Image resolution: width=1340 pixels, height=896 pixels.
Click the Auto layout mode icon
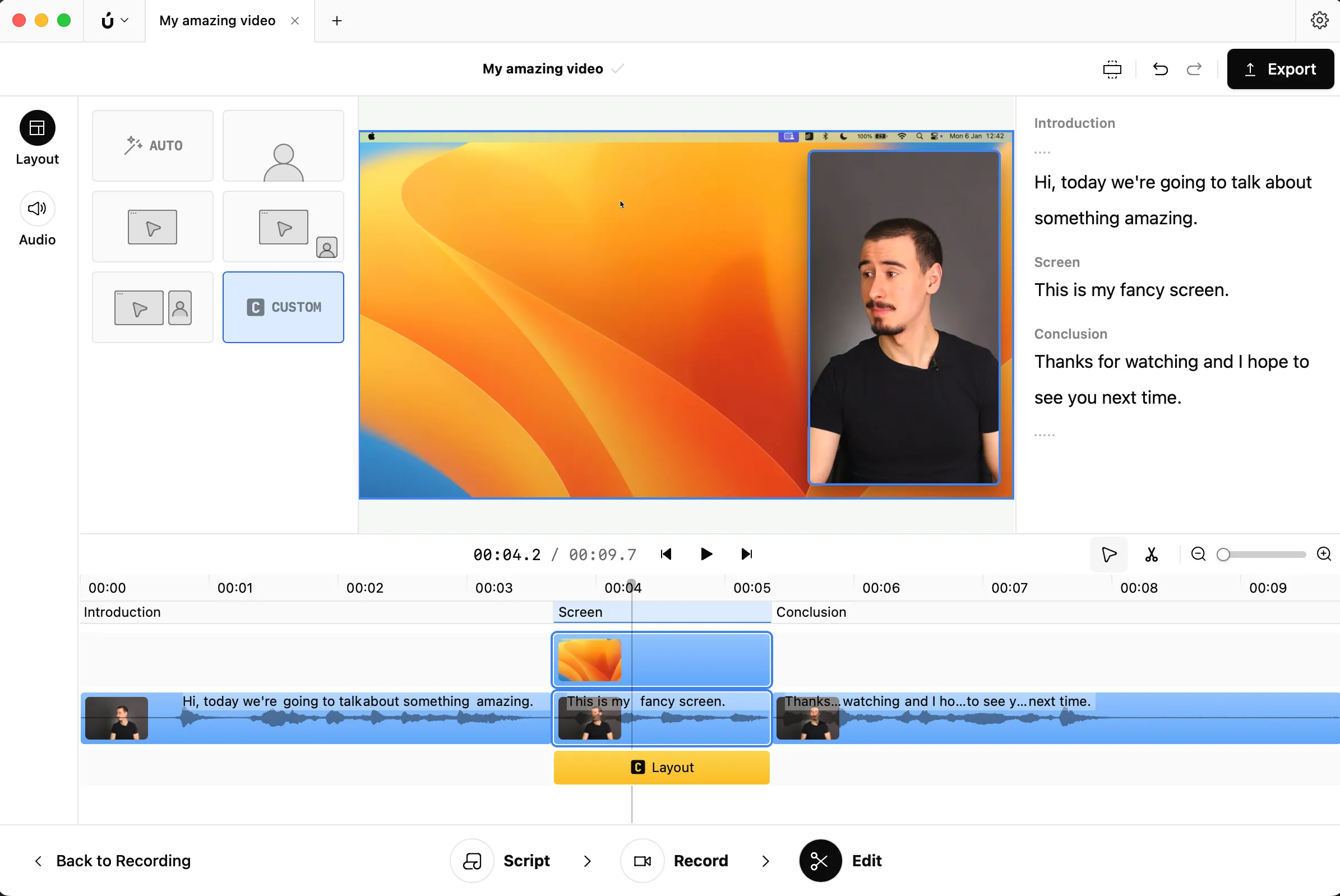tap(152, 145)
